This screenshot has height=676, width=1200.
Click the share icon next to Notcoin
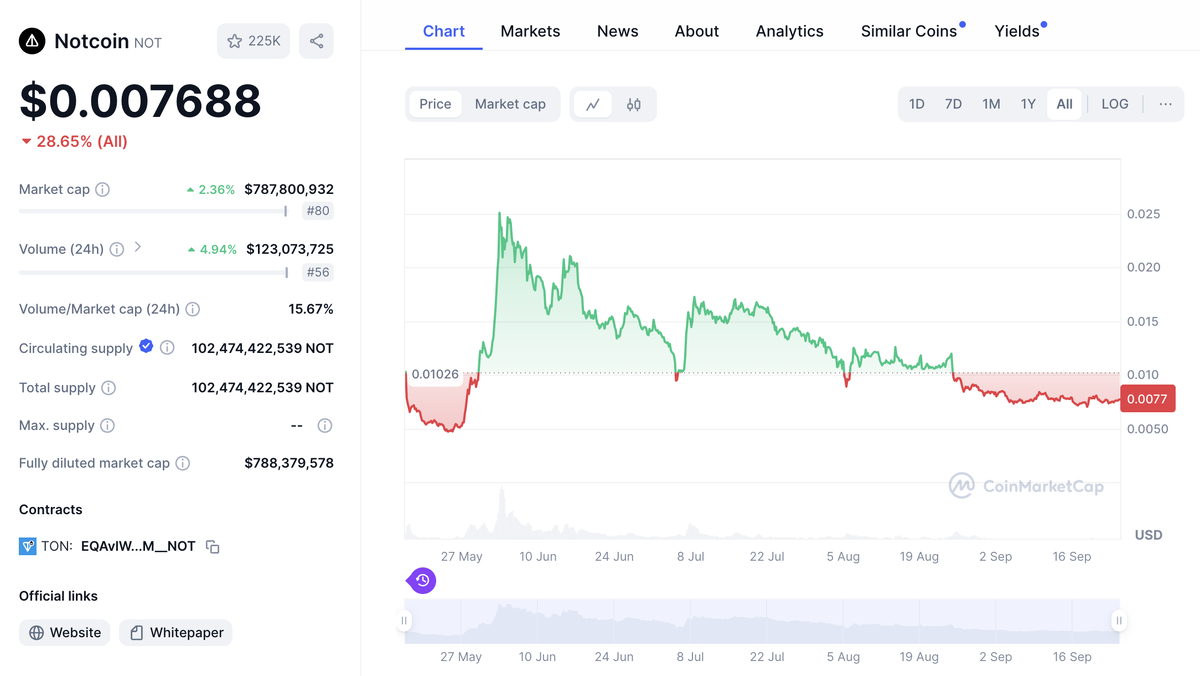[x=316, y=41]
